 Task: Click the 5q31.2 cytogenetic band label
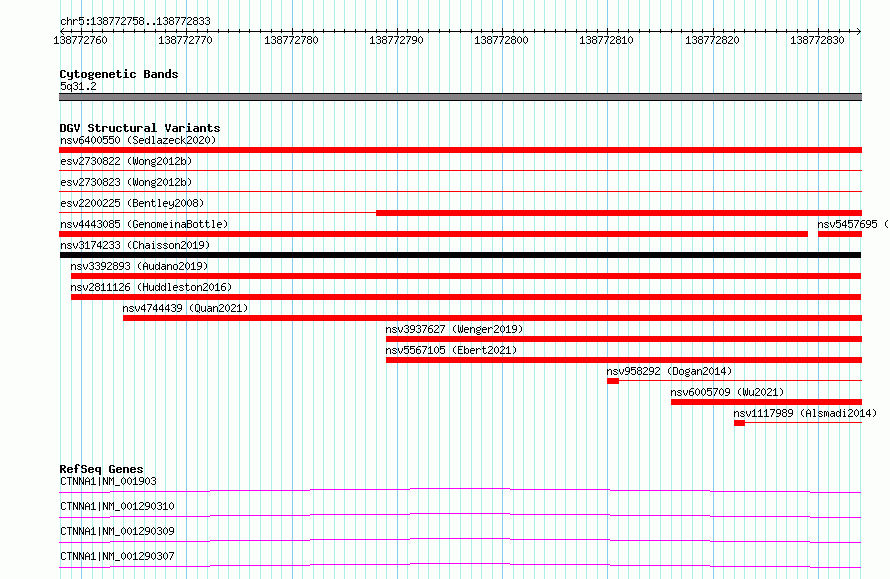coord(78,86)
